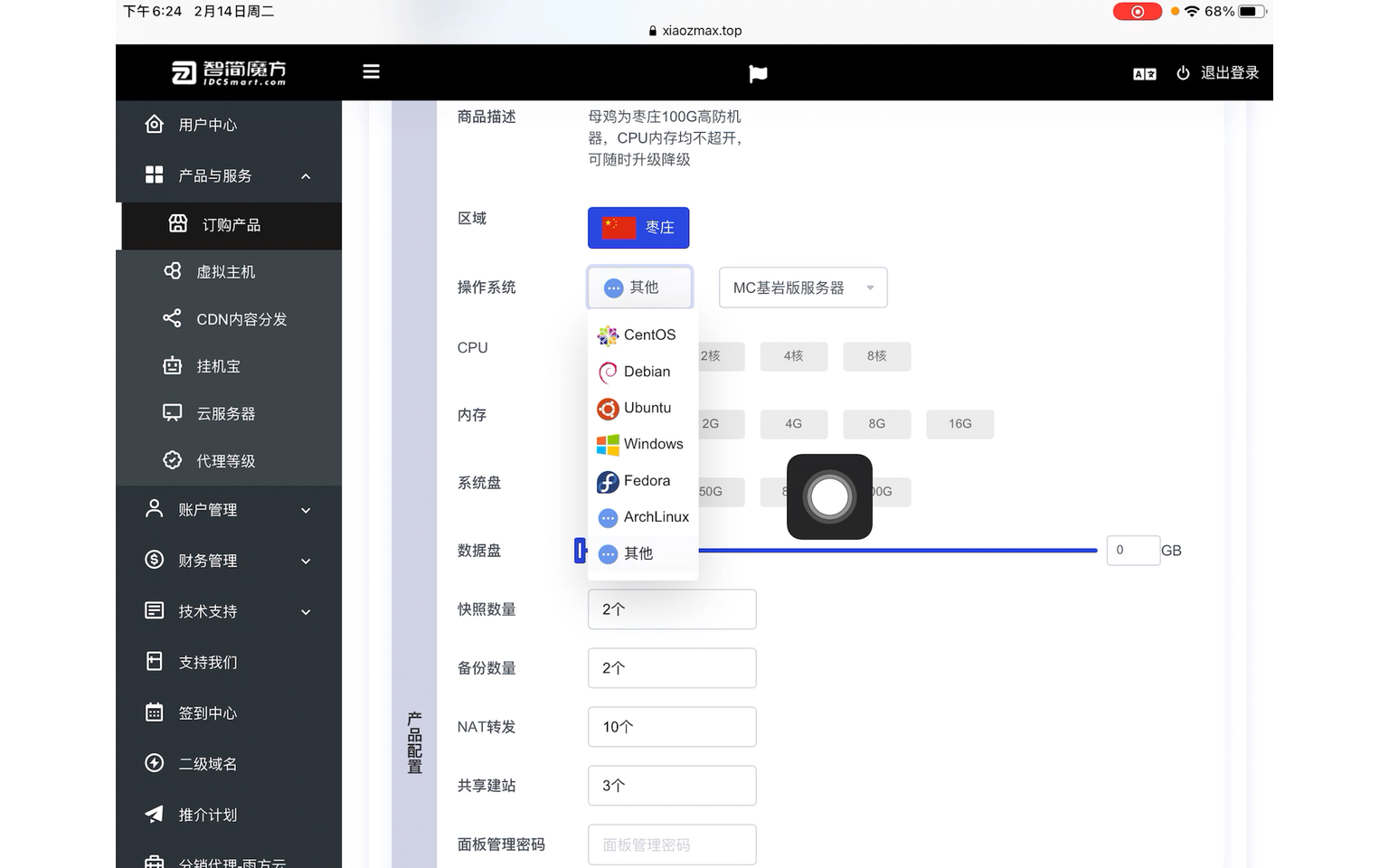
Task: Open the 其他 operating system dropdown
Action: click(640, 288)
